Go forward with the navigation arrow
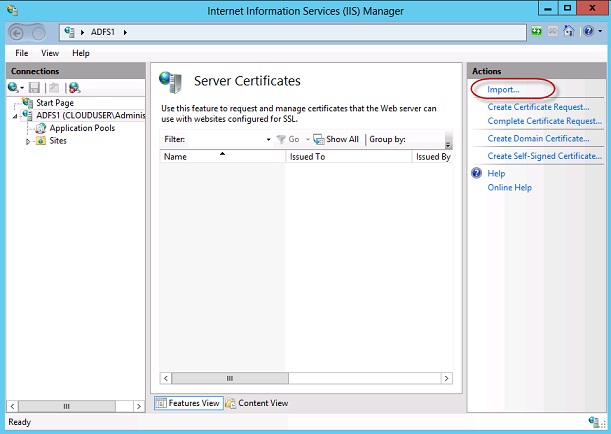This screenshot has height=434, width=611. (x=38, y=34)
